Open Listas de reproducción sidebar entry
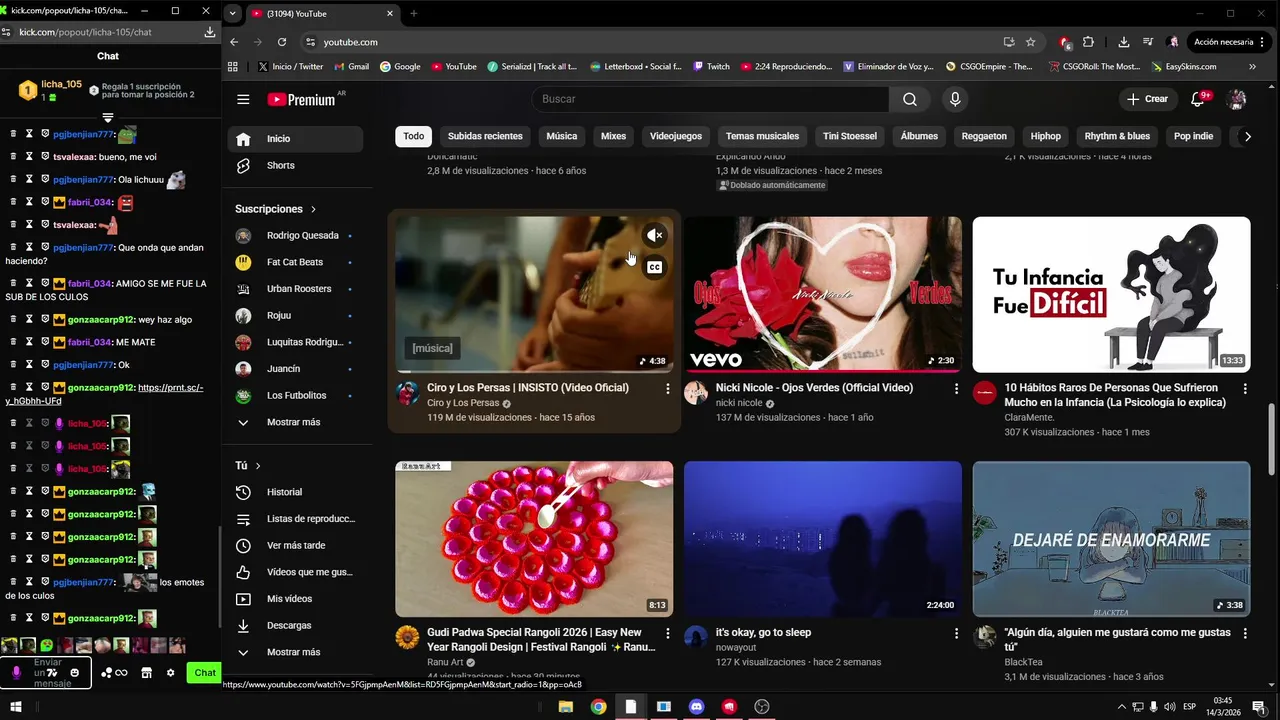 (x=295, y=519)
